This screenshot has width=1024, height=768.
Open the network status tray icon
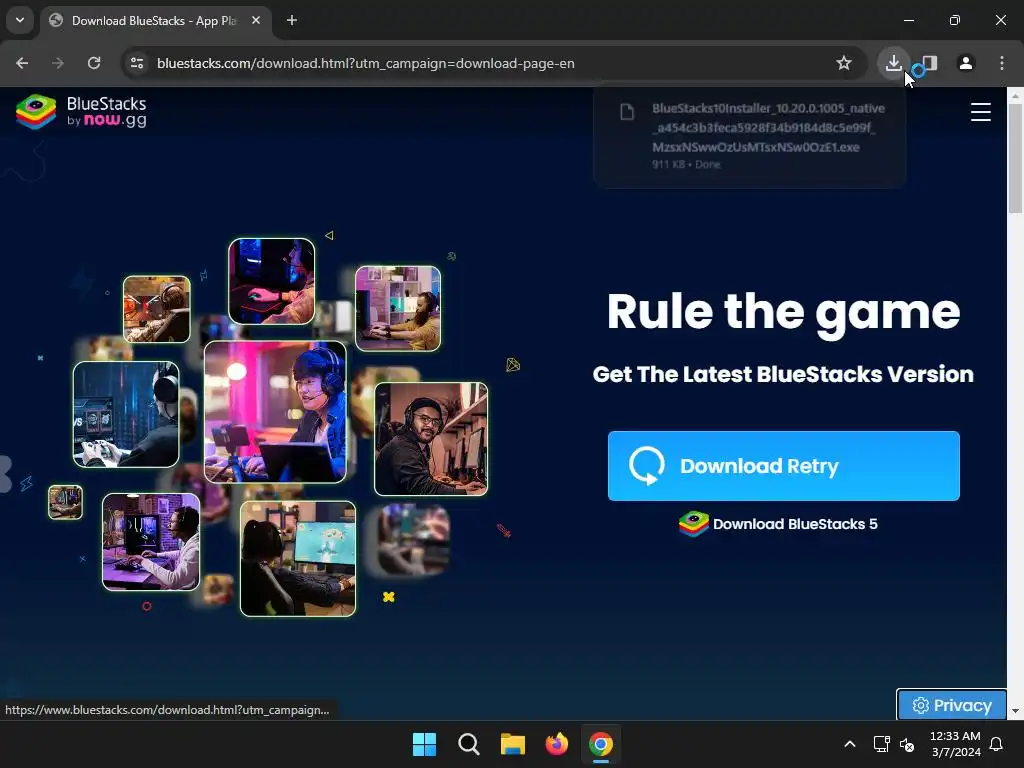882,744
